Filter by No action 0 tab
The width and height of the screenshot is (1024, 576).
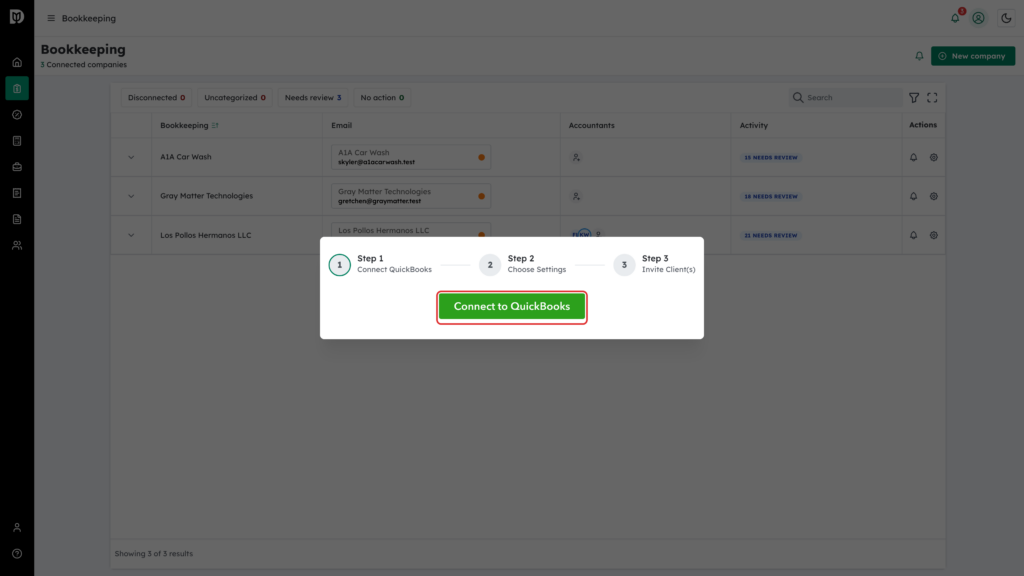(382, 97)
